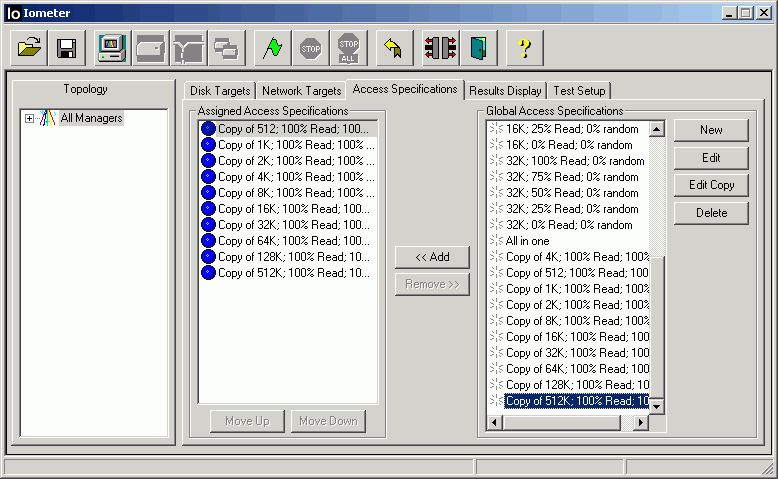Screen dimensions: 778x479
Task: Reset workers with the yellow arrow icon
Action: pyautogui.click(x=394, y=48)
